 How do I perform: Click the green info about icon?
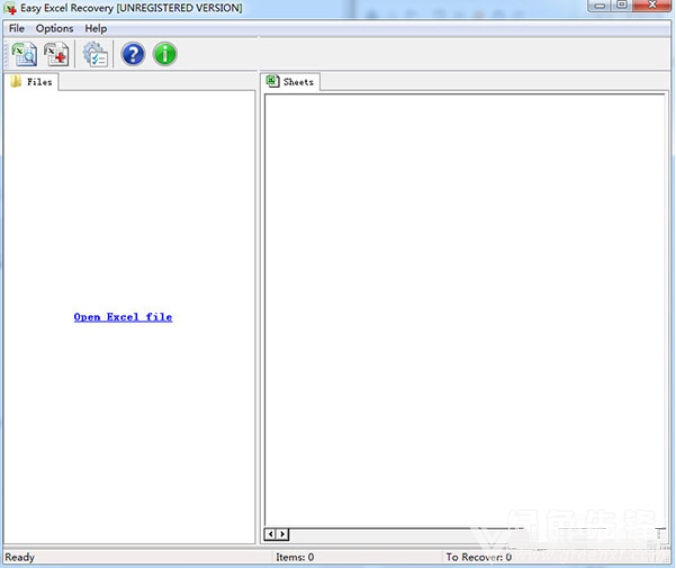165,54
